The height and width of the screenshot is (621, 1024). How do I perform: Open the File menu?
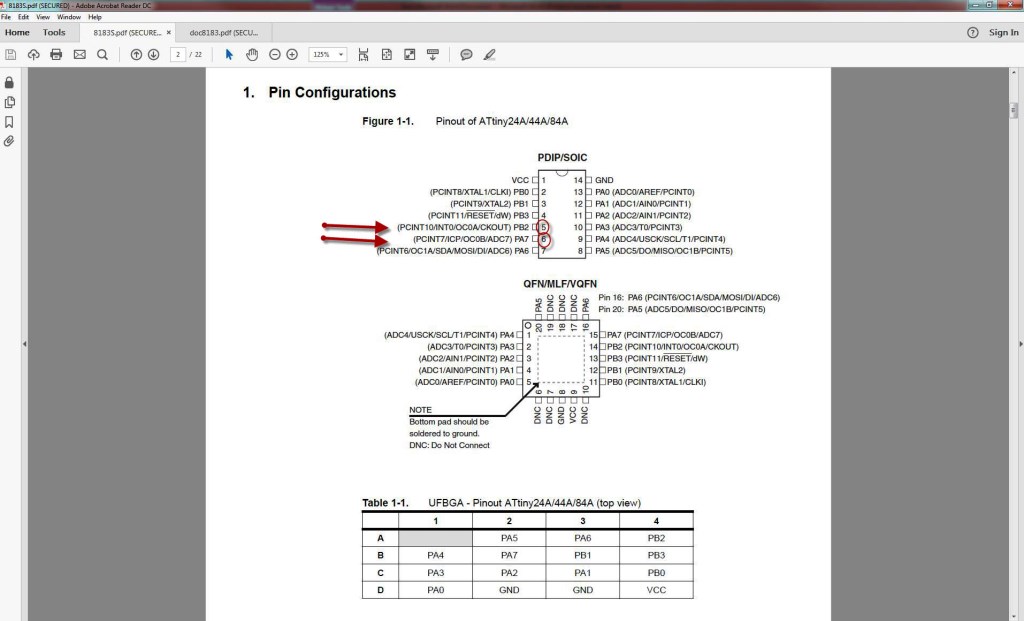[x=6, y=17]
